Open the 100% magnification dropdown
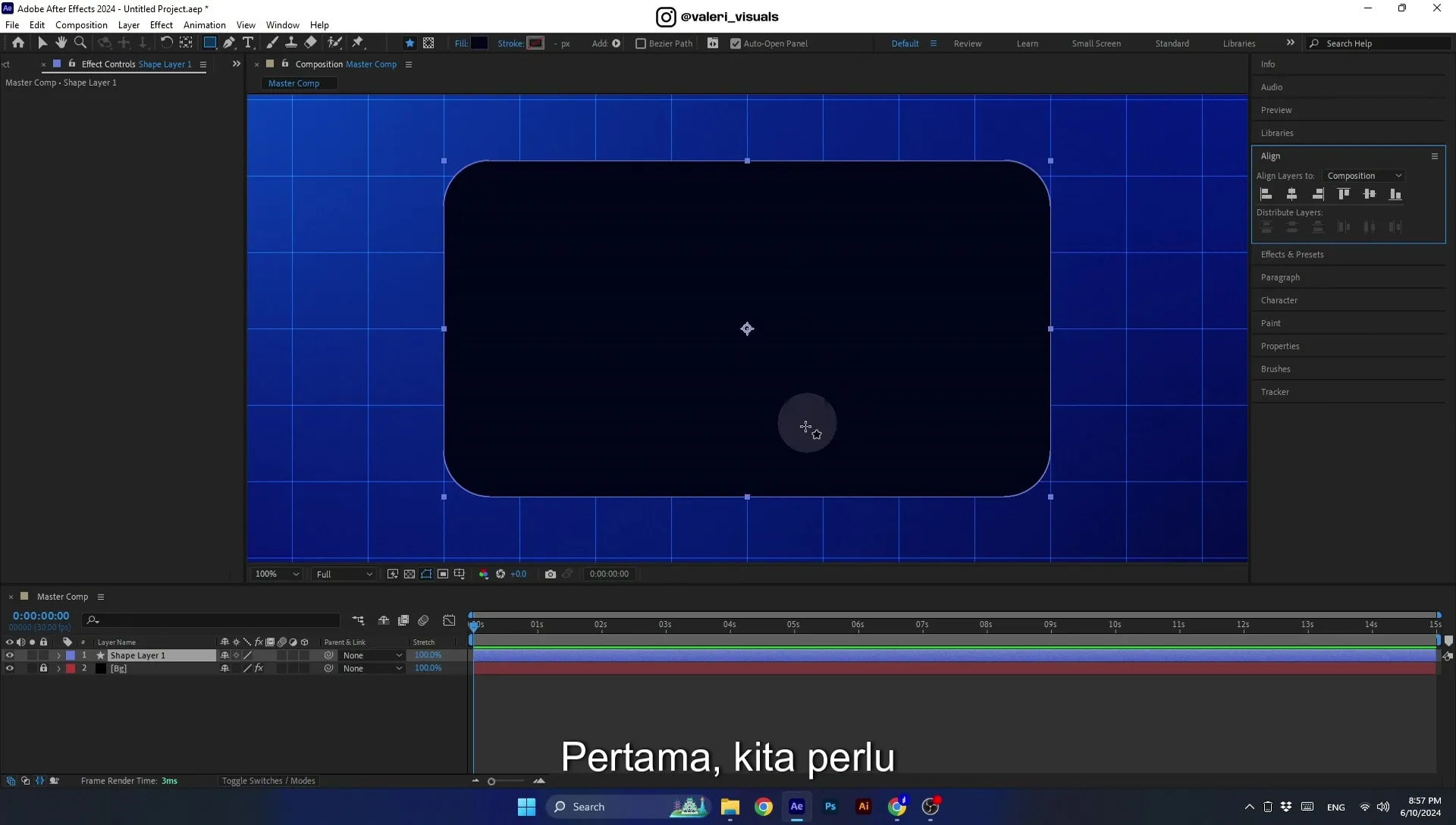The height and width of the screenshot is (825, 1456). point(277,574)
